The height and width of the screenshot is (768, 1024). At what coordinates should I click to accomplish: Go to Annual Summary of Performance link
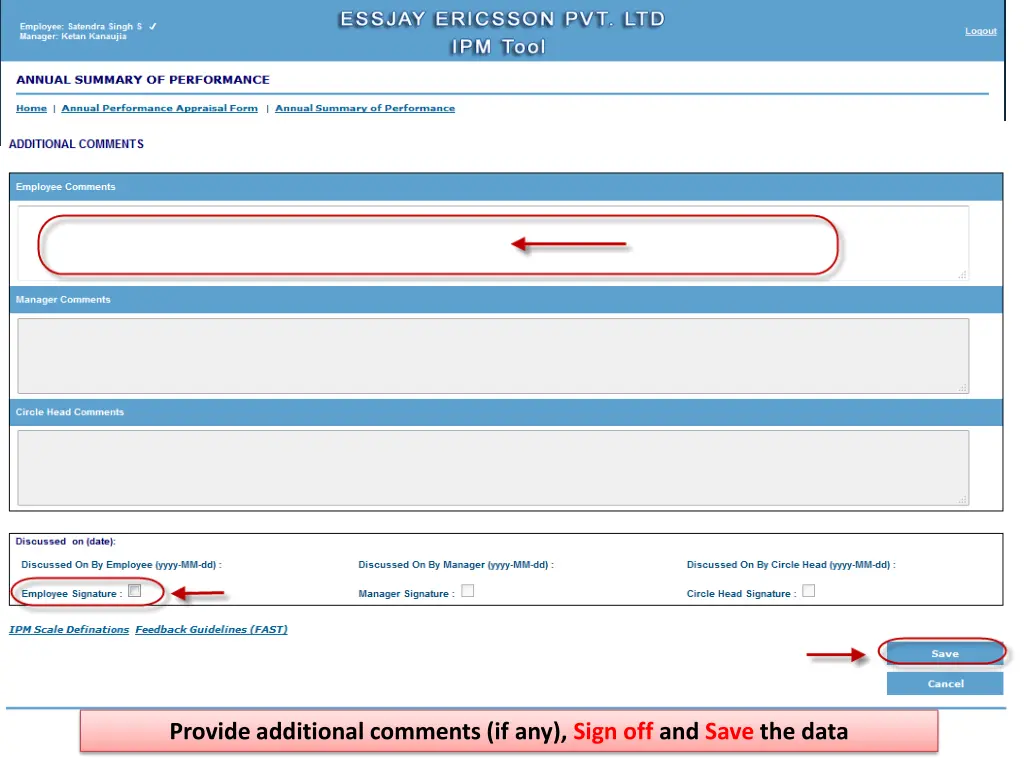(x=364, y=108)
